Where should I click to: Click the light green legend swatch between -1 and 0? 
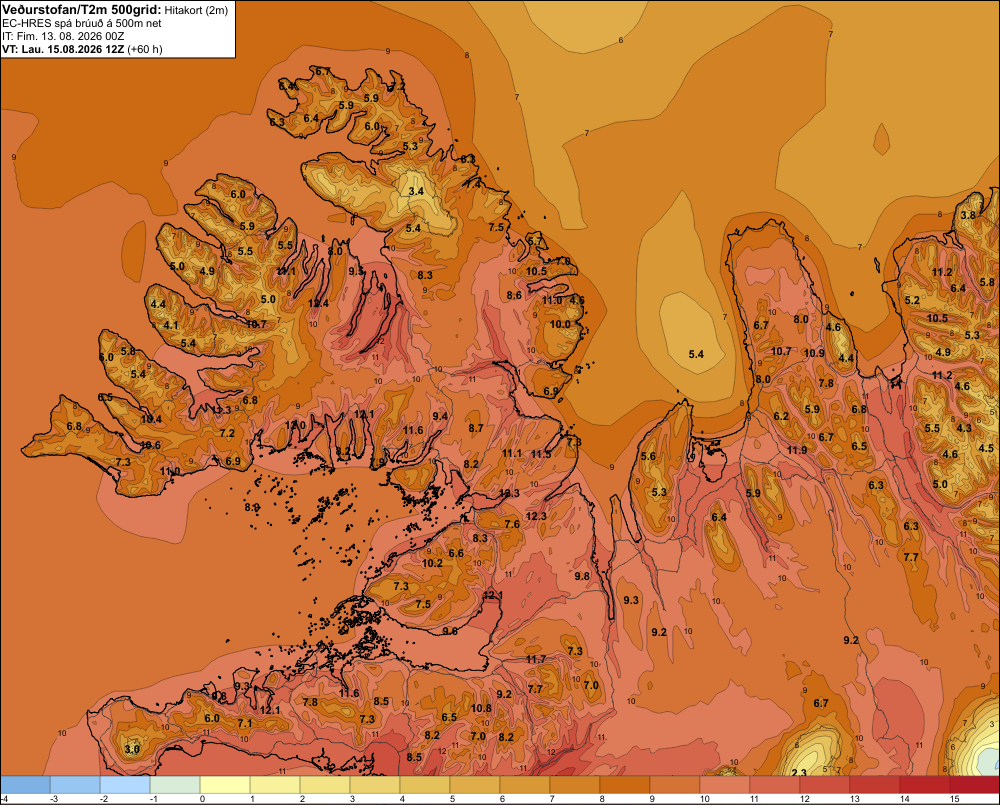175,784
